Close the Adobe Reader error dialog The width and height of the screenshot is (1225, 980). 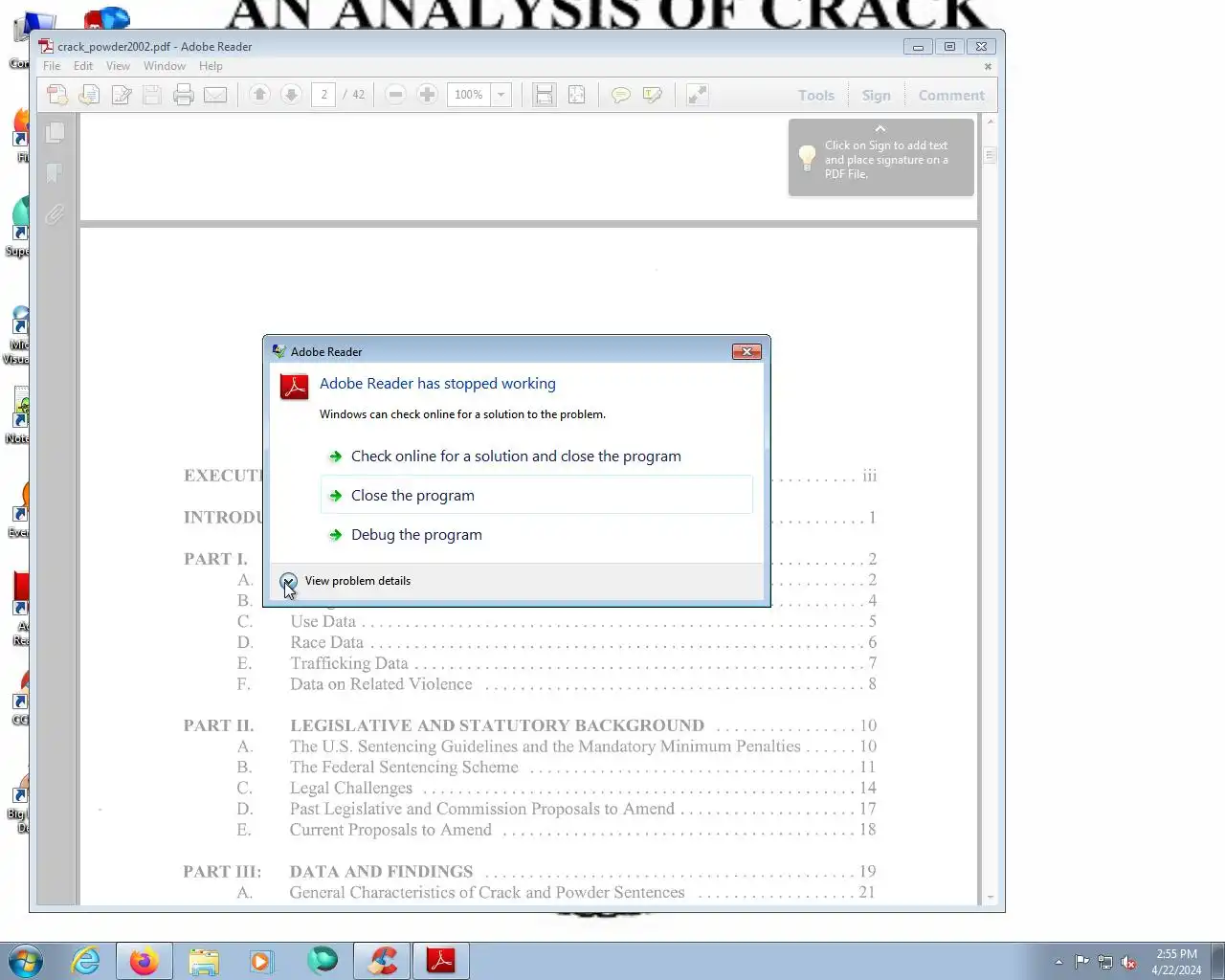click(x=746, y=352)
